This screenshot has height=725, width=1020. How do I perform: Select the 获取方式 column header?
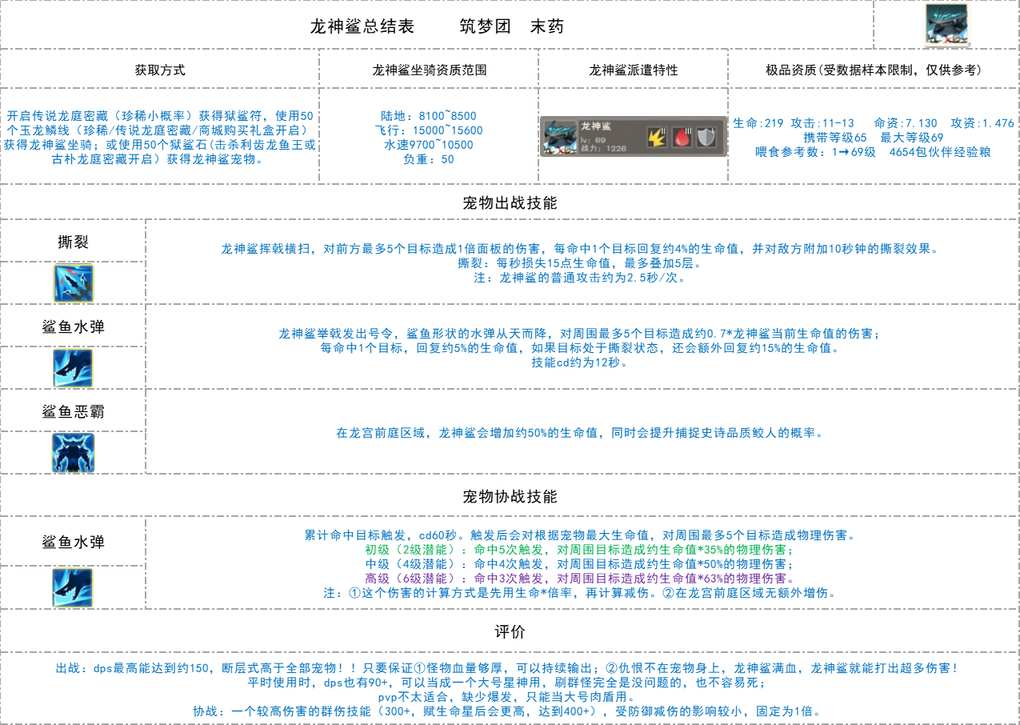160,70
